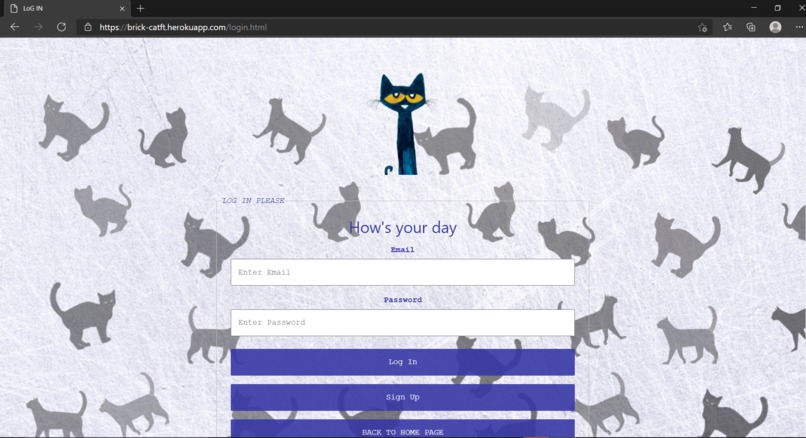The height and width of the screenshot is (438, 806).
Task: Close the LoG IN tab
Action: pyautogui.click(x=122, y=9)
